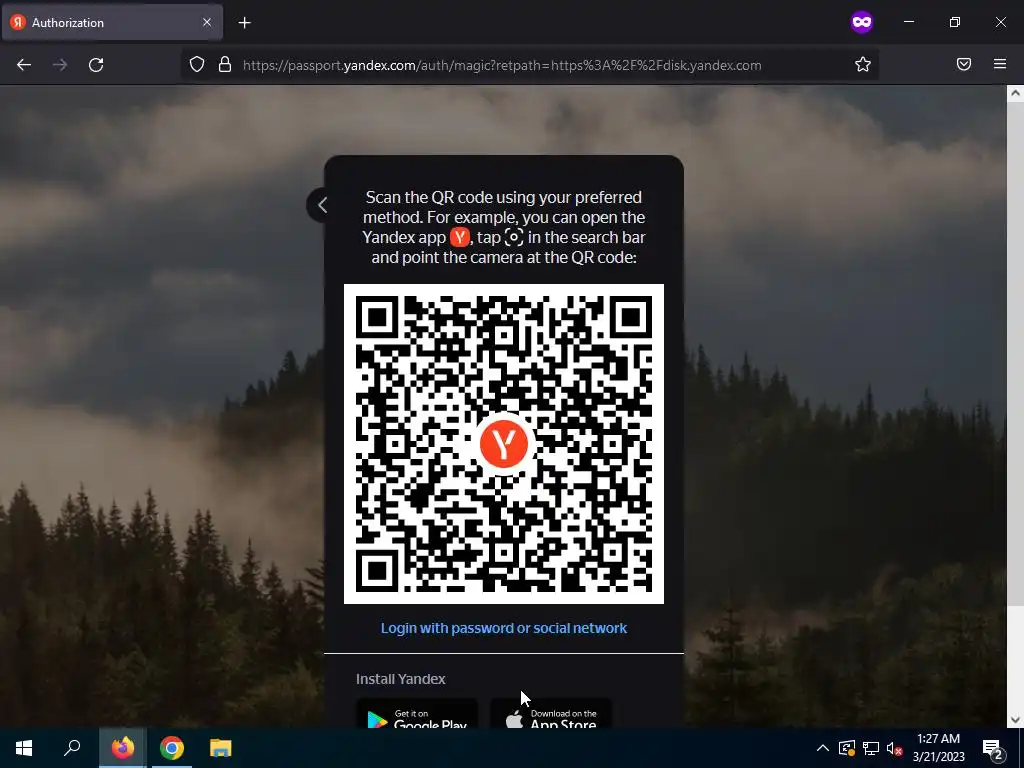Click the camera scan icon in instructions
Screen dimensions: 1024x768
coord(514,237)
